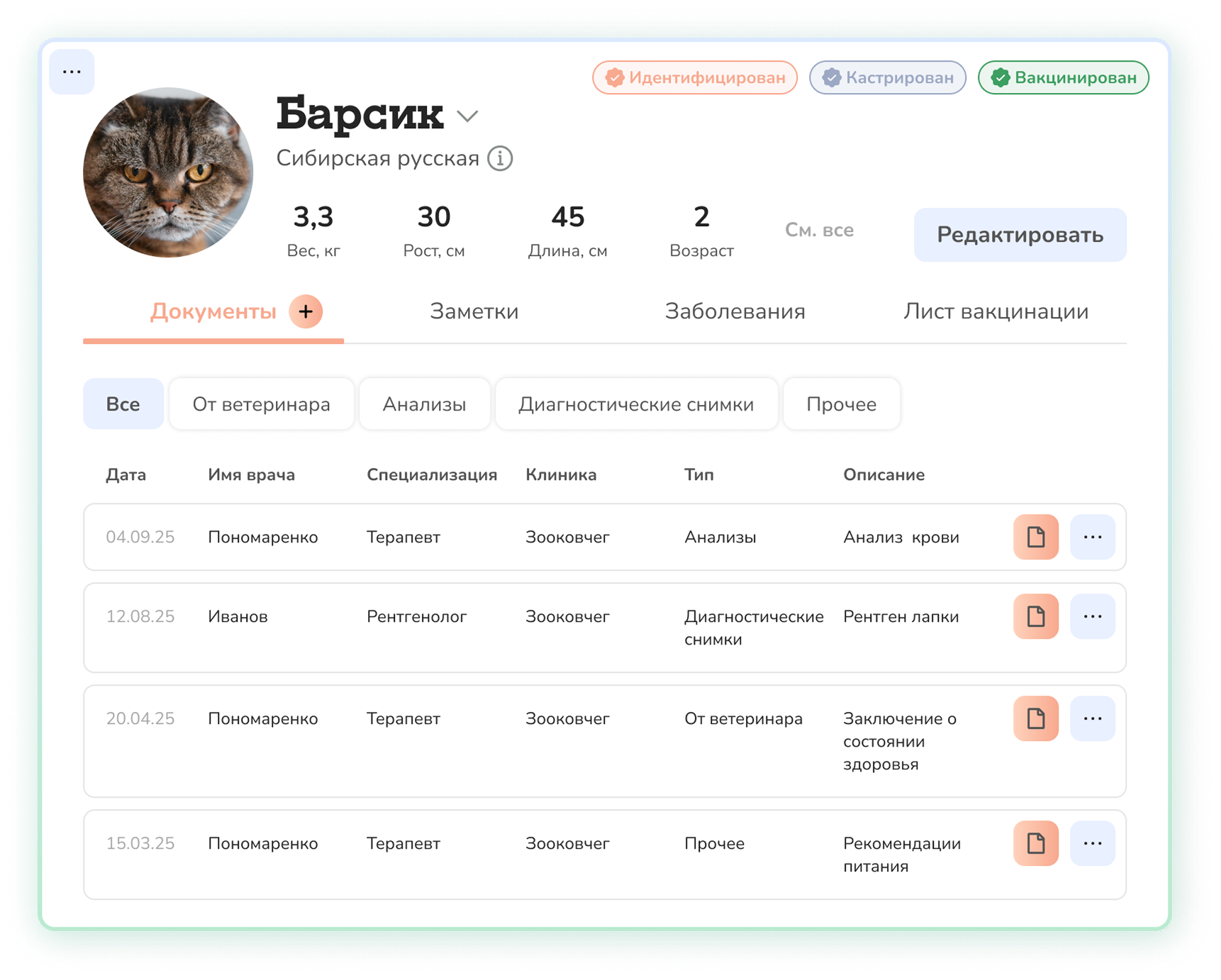Viewport: 1221px width, 980px height.
Task: Click the См. все link
Action: [x=819, y=230]
